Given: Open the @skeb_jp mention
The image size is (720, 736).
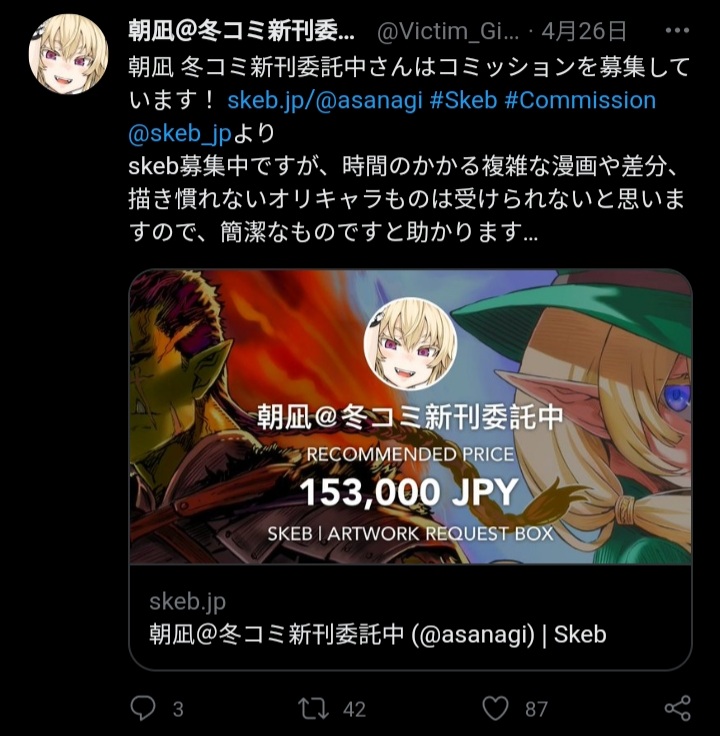Looking at the screenshot, I should tap(180, 134).
